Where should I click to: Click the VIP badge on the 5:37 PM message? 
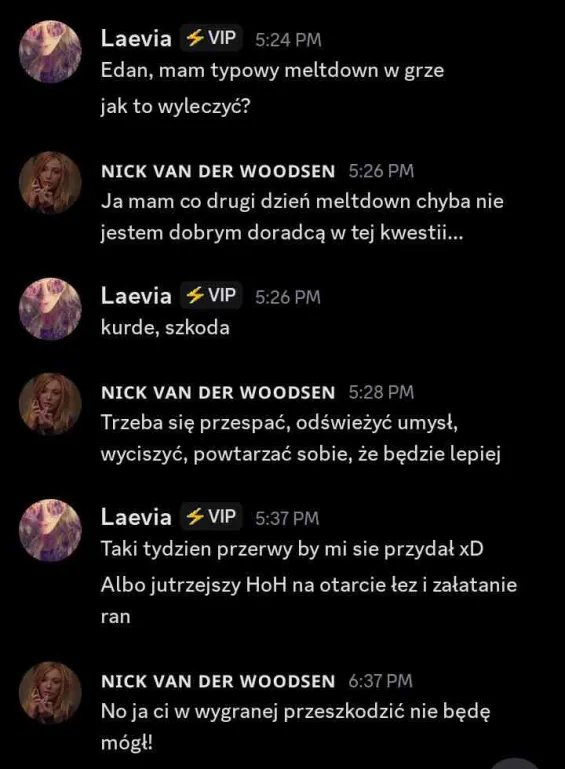pos(211,516)
